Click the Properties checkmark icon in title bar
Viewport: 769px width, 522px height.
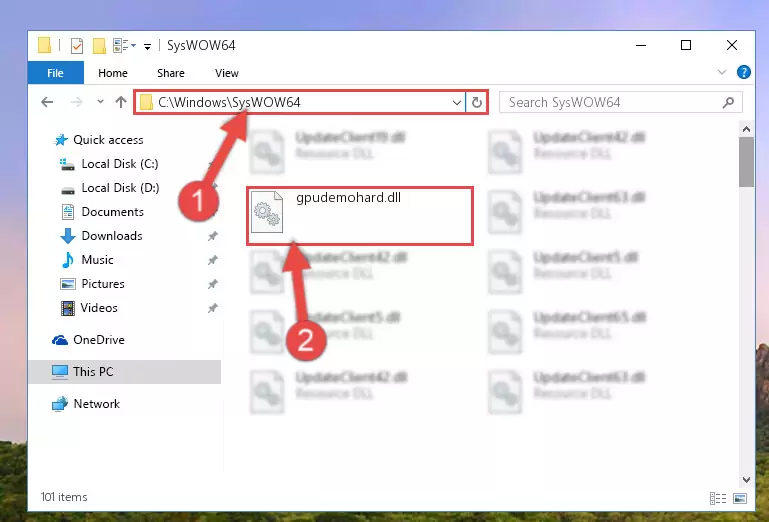pos(77,46)
